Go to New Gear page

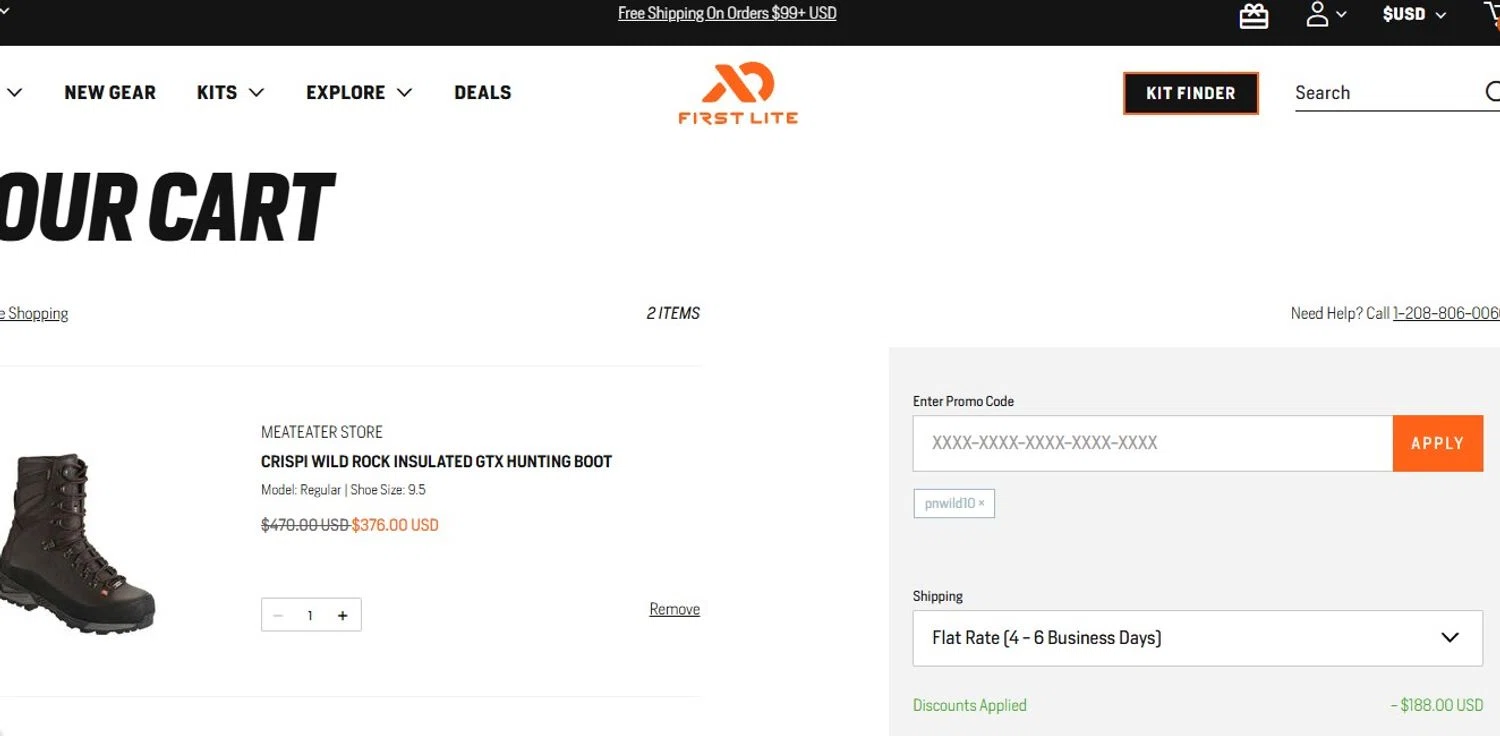(110, 92)
